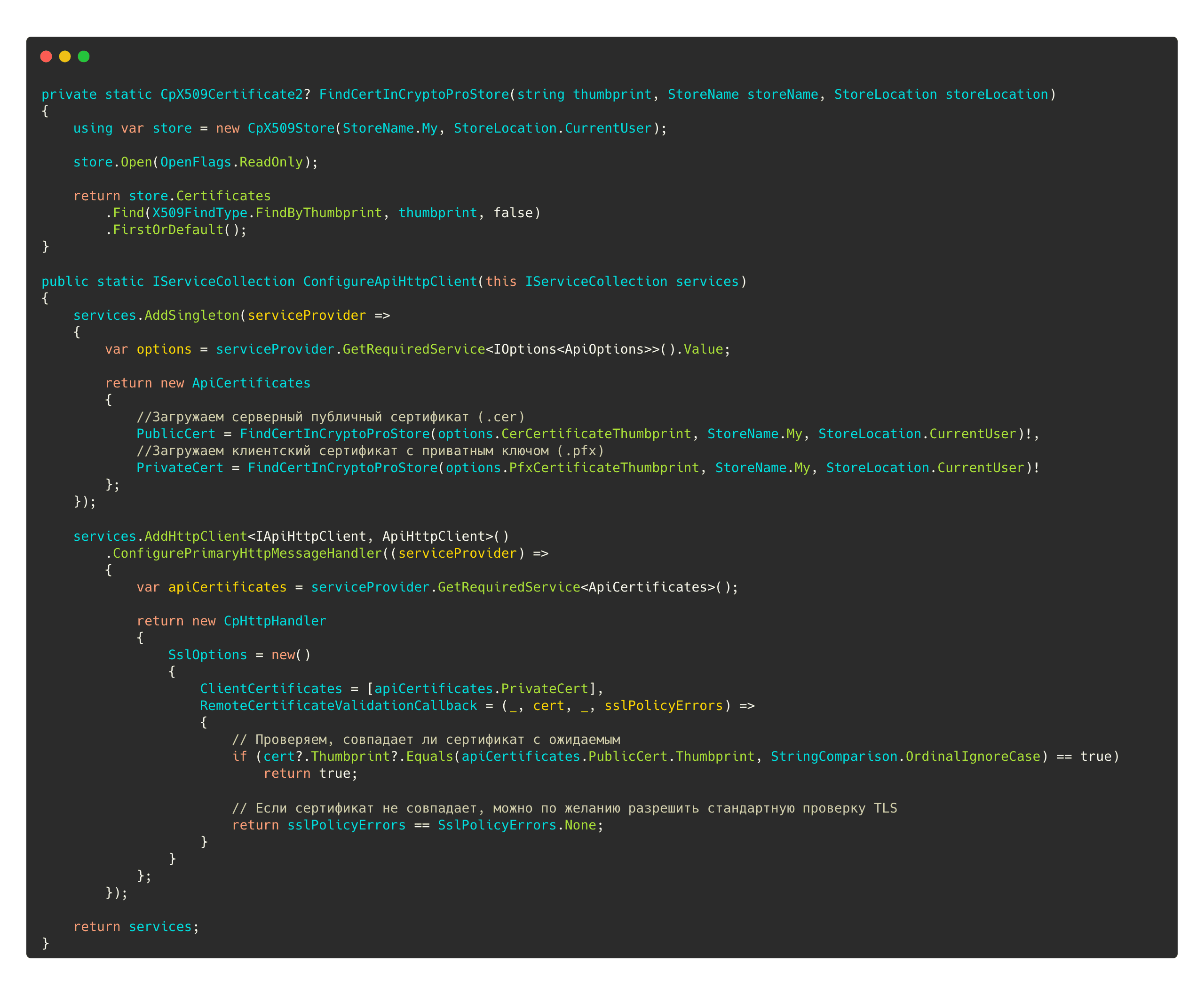
Task: Click the CpHttpHandler type name
Action: click(x=275, y=621)
